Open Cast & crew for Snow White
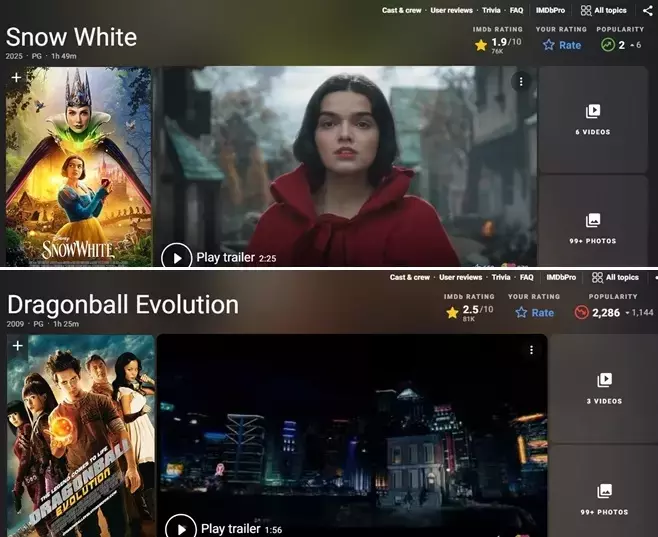Viewport: 658px width, 537px height. (x=402, y=10)
